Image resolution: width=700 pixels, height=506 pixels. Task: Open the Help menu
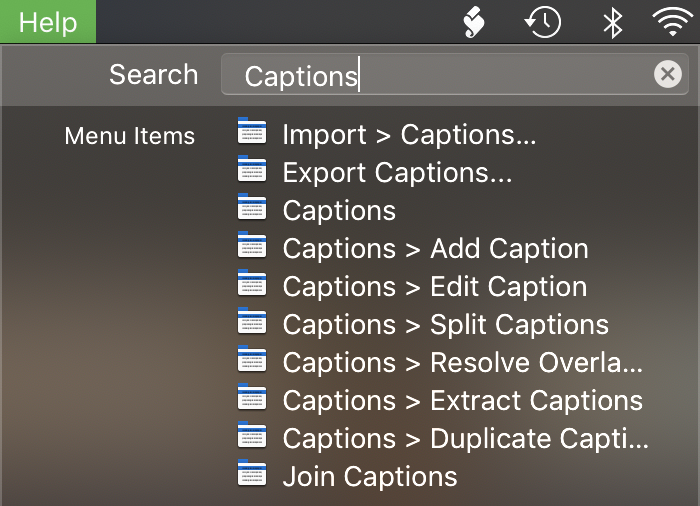(x=47, y=22)
